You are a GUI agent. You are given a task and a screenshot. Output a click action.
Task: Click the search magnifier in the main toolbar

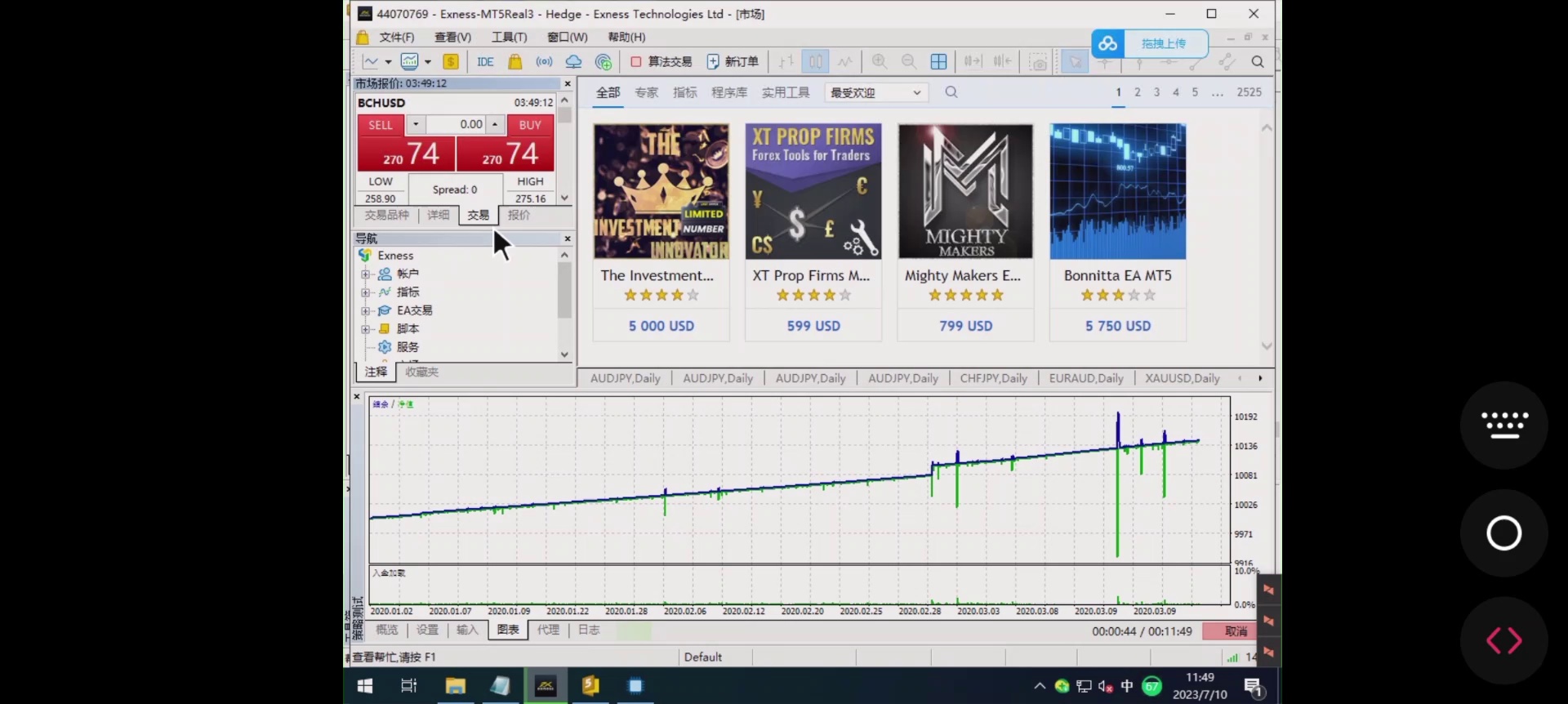(x=1258, y=62)
